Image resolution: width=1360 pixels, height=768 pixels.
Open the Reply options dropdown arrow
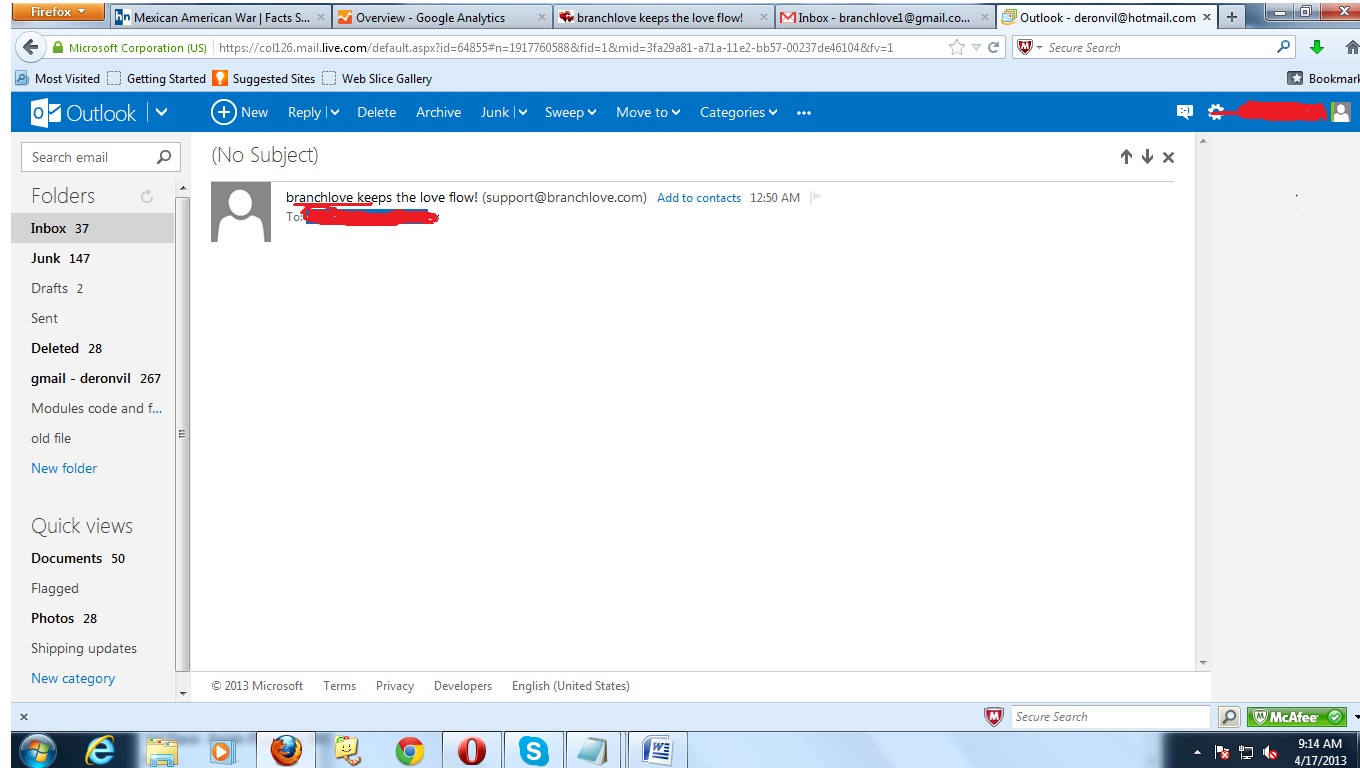[334, 113]
